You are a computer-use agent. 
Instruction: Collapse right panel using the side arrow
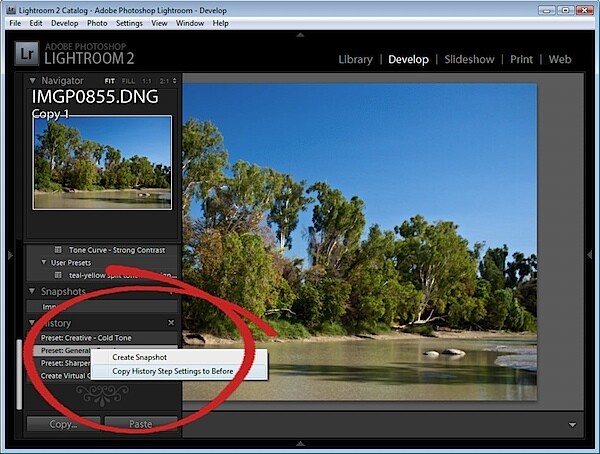[590, 255]
